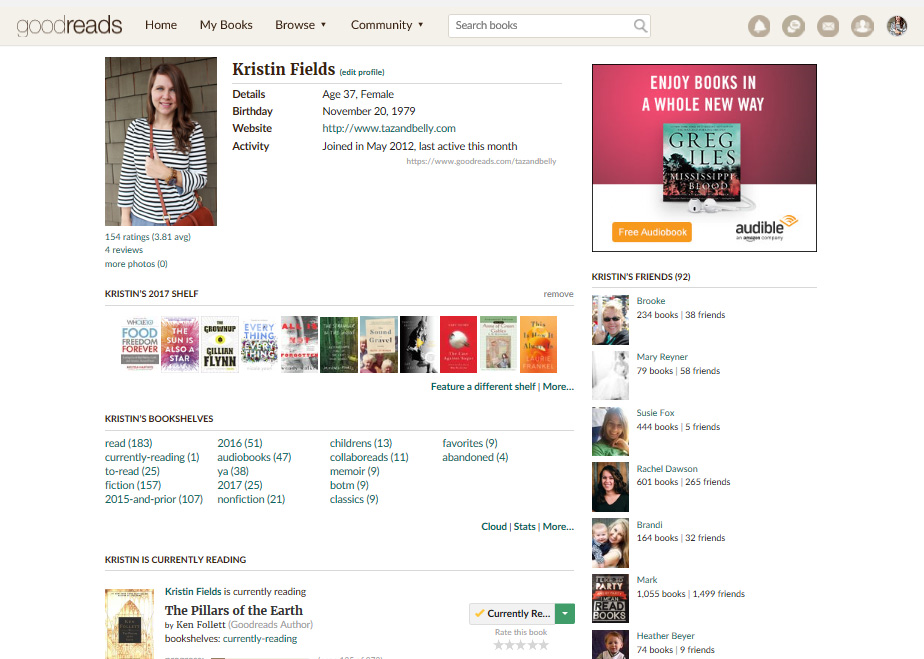The image size is (924, 659).
Task: Open The Pillars of the Earth cover
Action: pos(129,624)
